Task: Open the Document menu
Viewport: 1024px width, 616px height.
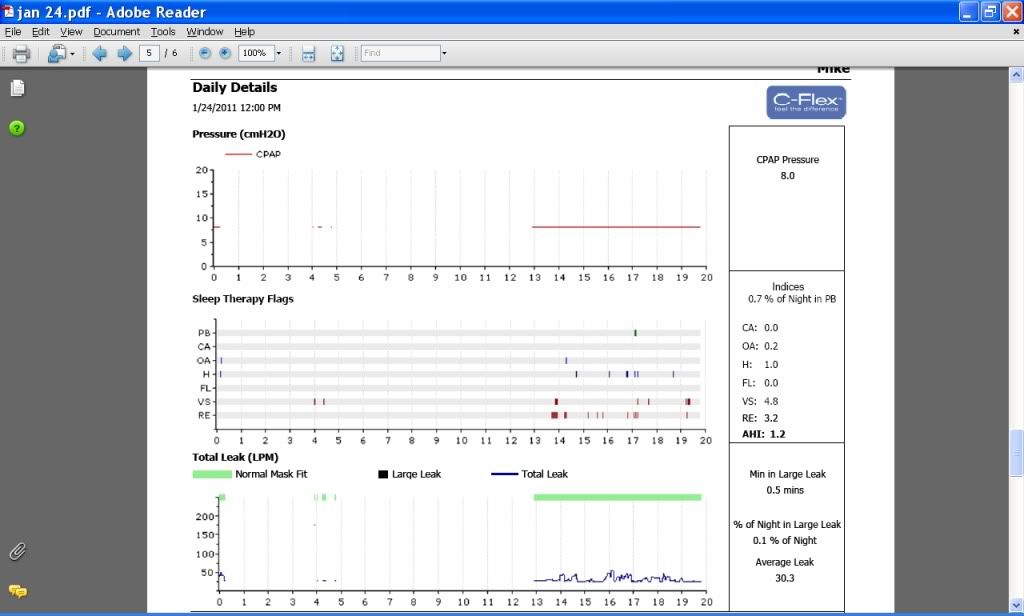Action: click(116, 32)
